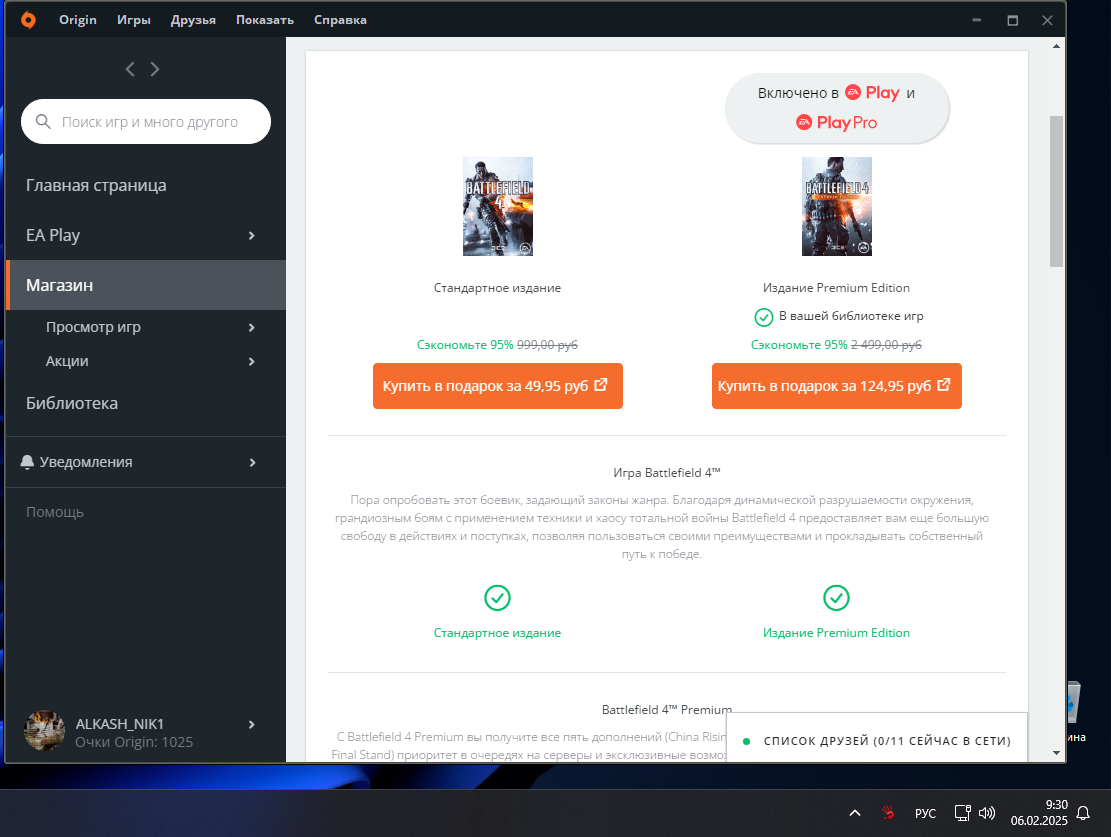Image resolution: width=1111 pixels, height=837 pixels.
Task: Click the bell icon next to Уведомления
Action: pos(27,462)
